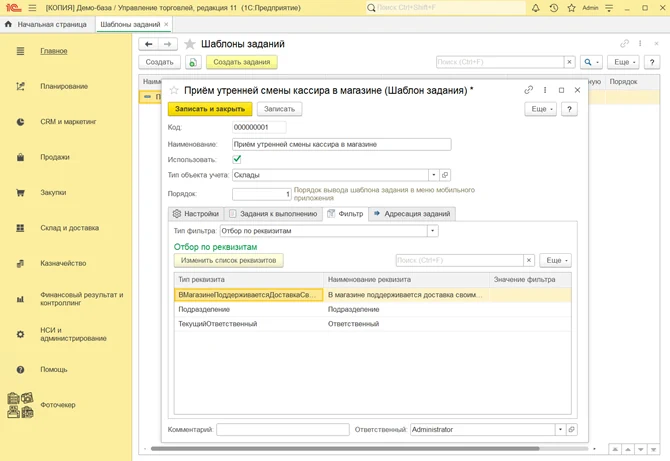Click into the Комментарий input field
Screen dimensions: 670x461
[x=282, y=430]
